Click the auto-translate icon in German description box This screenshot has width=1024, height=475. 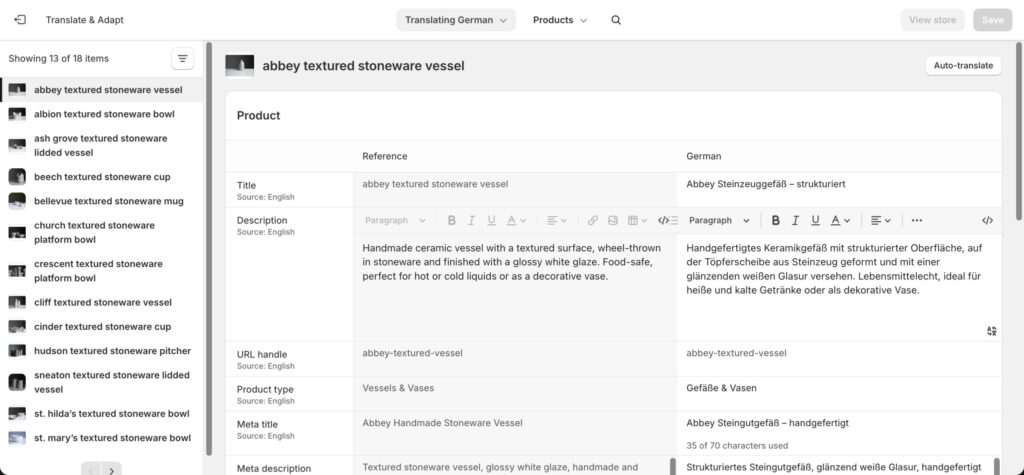click(x=991, y=331)
